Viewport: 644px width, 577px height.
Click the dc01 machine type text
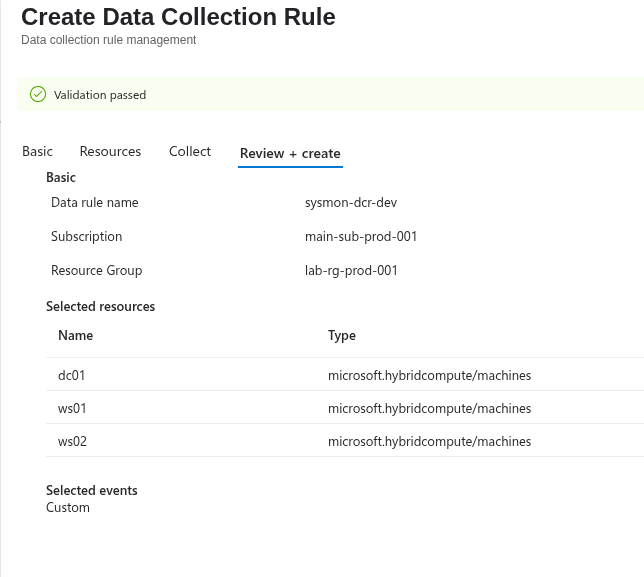pos(429,375)
